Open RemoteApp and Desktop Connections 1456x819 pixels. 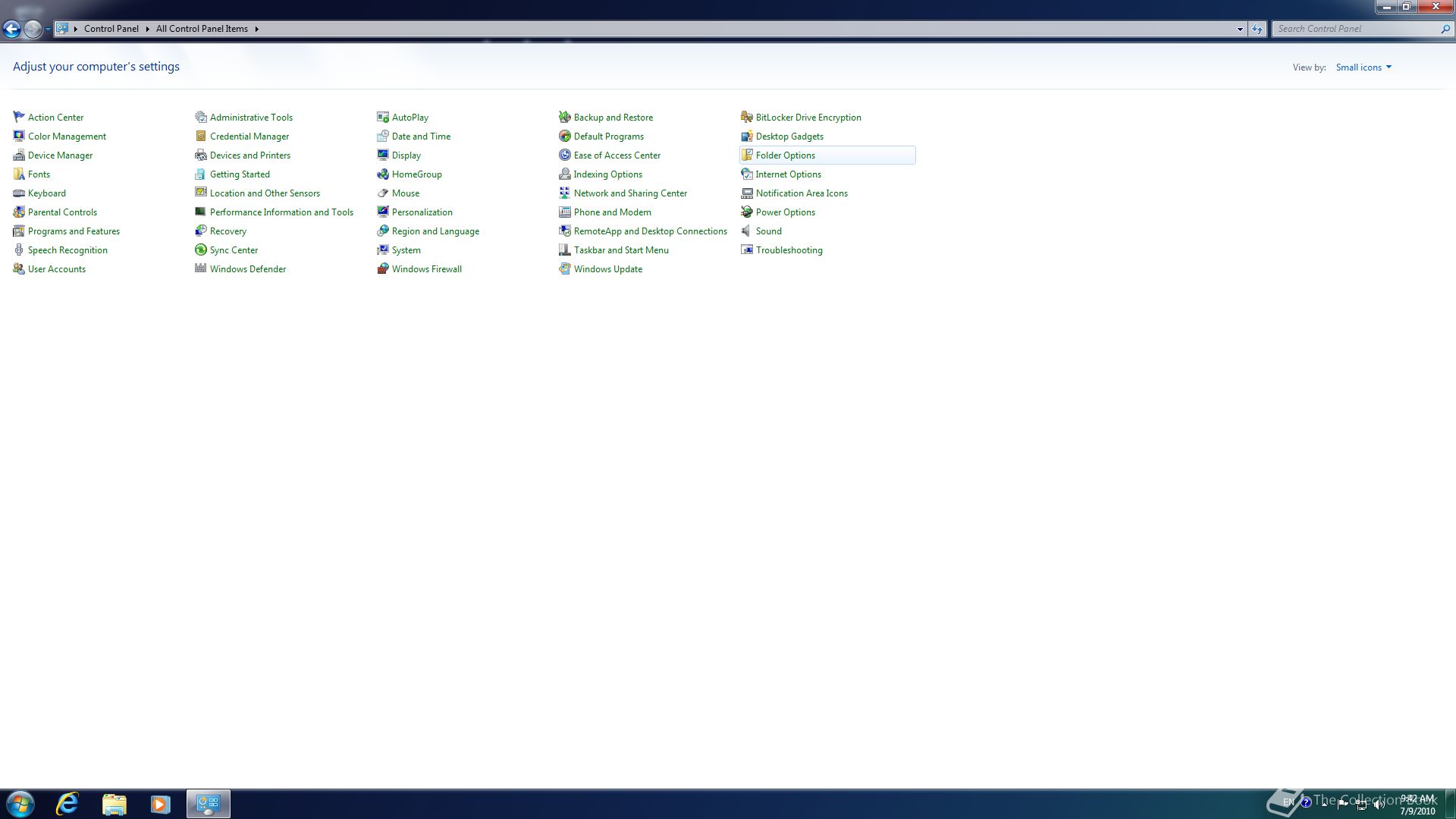click(651, 231)
